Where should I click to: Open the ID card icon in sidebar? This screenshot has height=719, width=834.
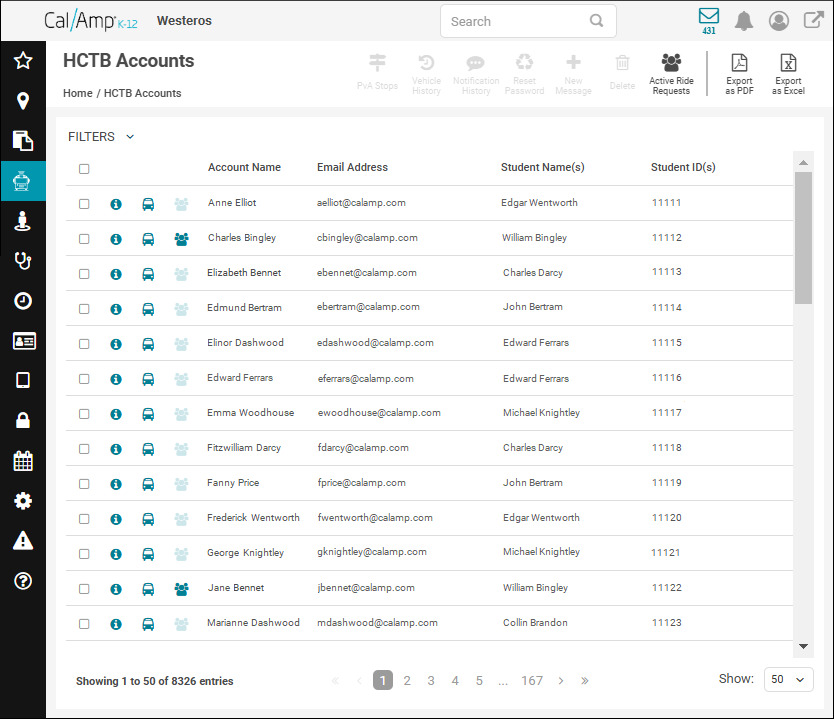point(24,341)
